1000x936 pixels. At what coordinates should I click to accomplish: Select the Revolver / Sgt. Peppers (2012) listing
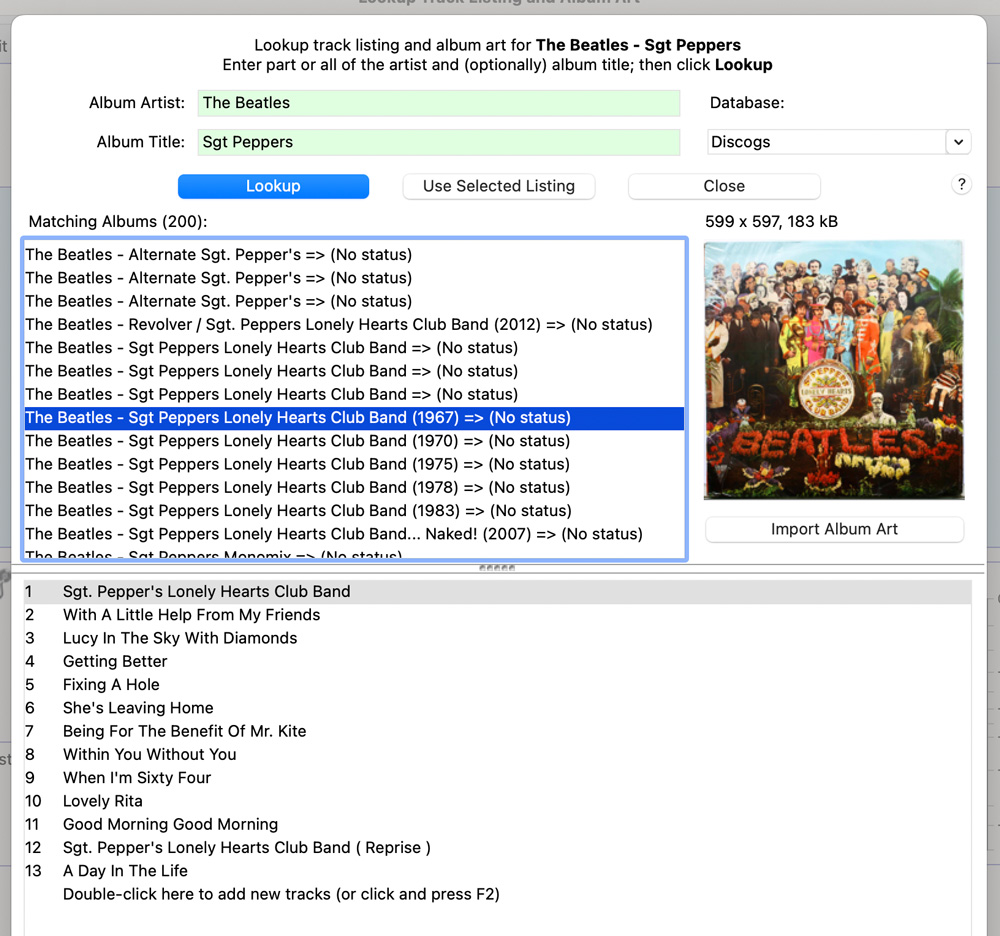click(338, 325)
